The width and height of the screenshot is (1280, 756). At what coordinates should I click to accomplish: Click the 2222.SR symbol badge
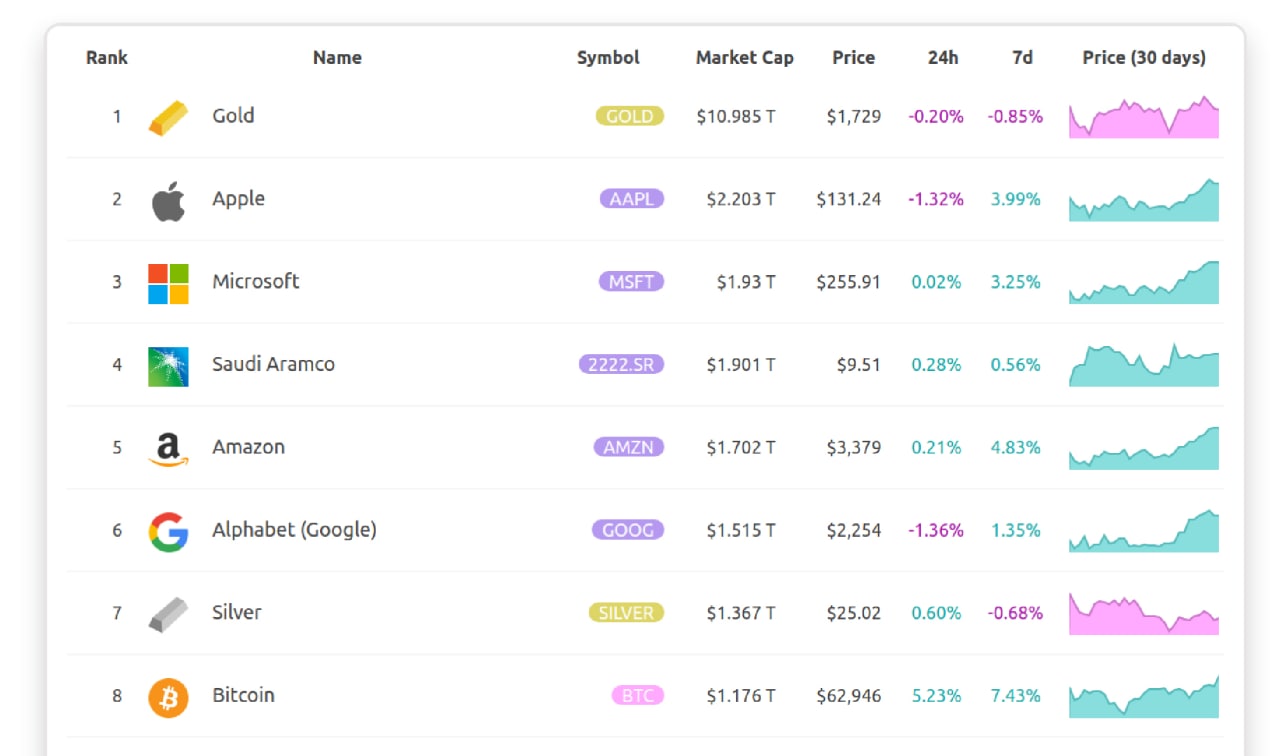[621, 365]
